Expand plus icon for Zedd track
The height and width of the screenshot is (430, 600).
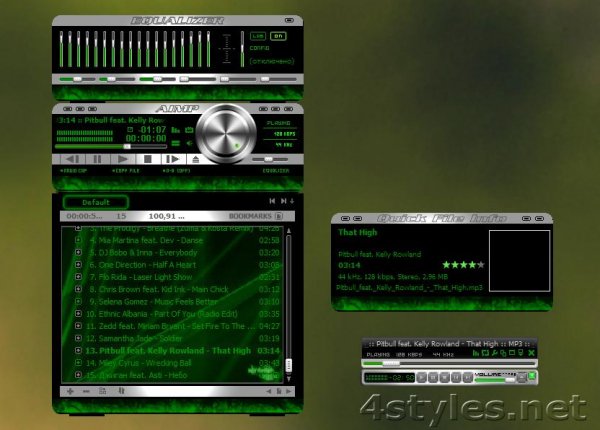point(78,326)
